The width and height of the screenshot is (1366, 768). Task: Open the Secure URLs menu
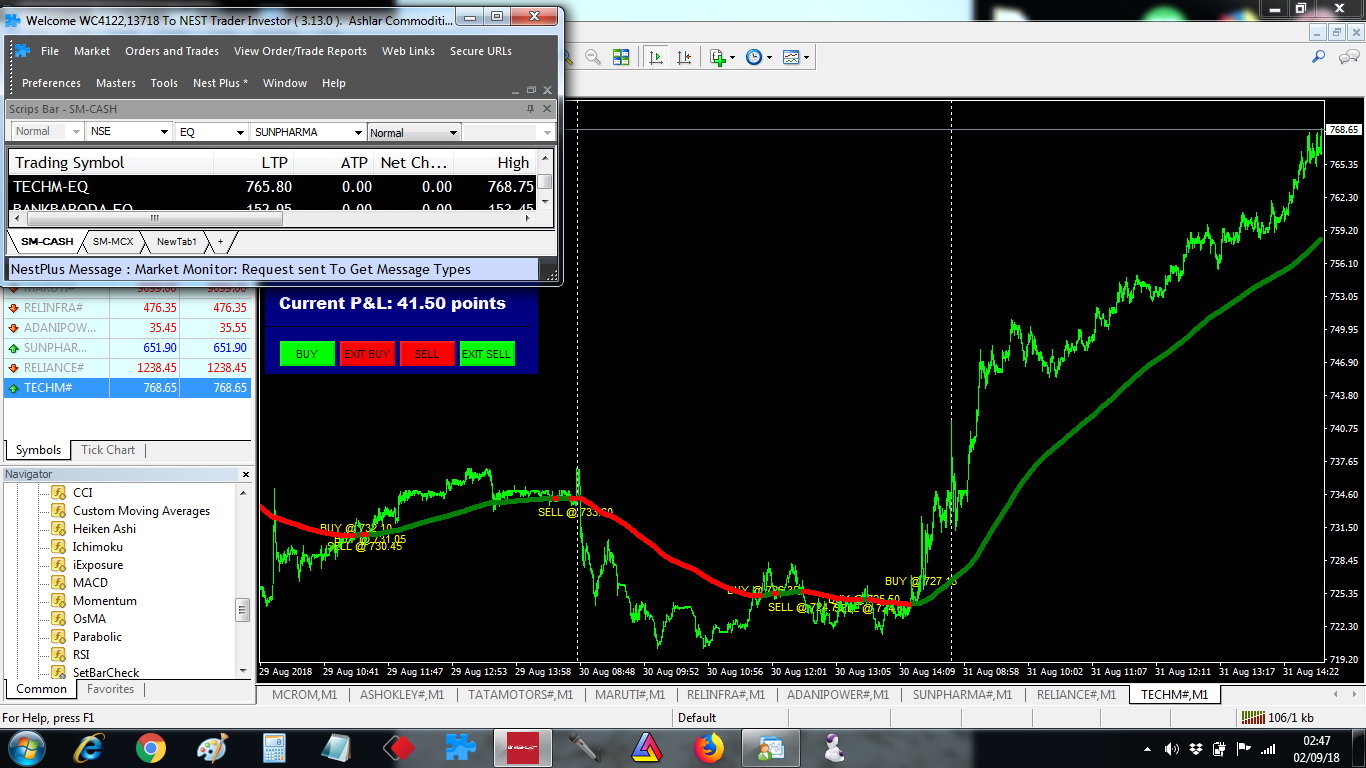click(481, 51)
